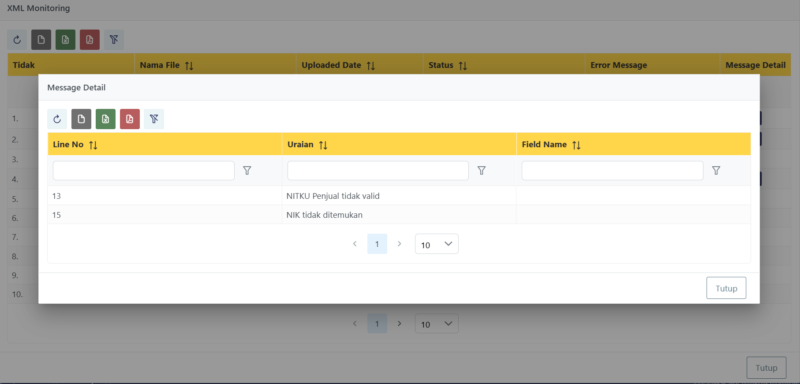
Task: Go to previous page in XML Monitoring
Action: [355, 323]
